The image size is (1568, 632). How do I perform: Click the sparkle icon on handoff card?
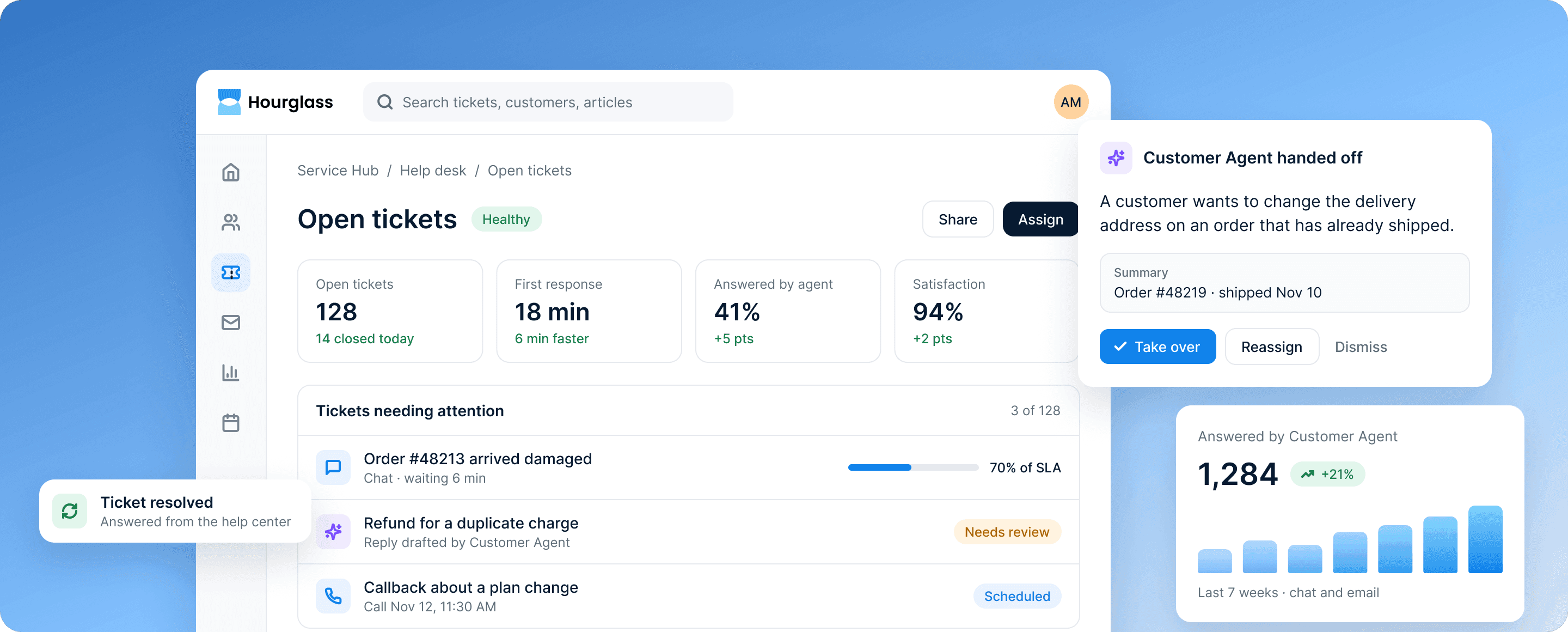coord(1116,157)
